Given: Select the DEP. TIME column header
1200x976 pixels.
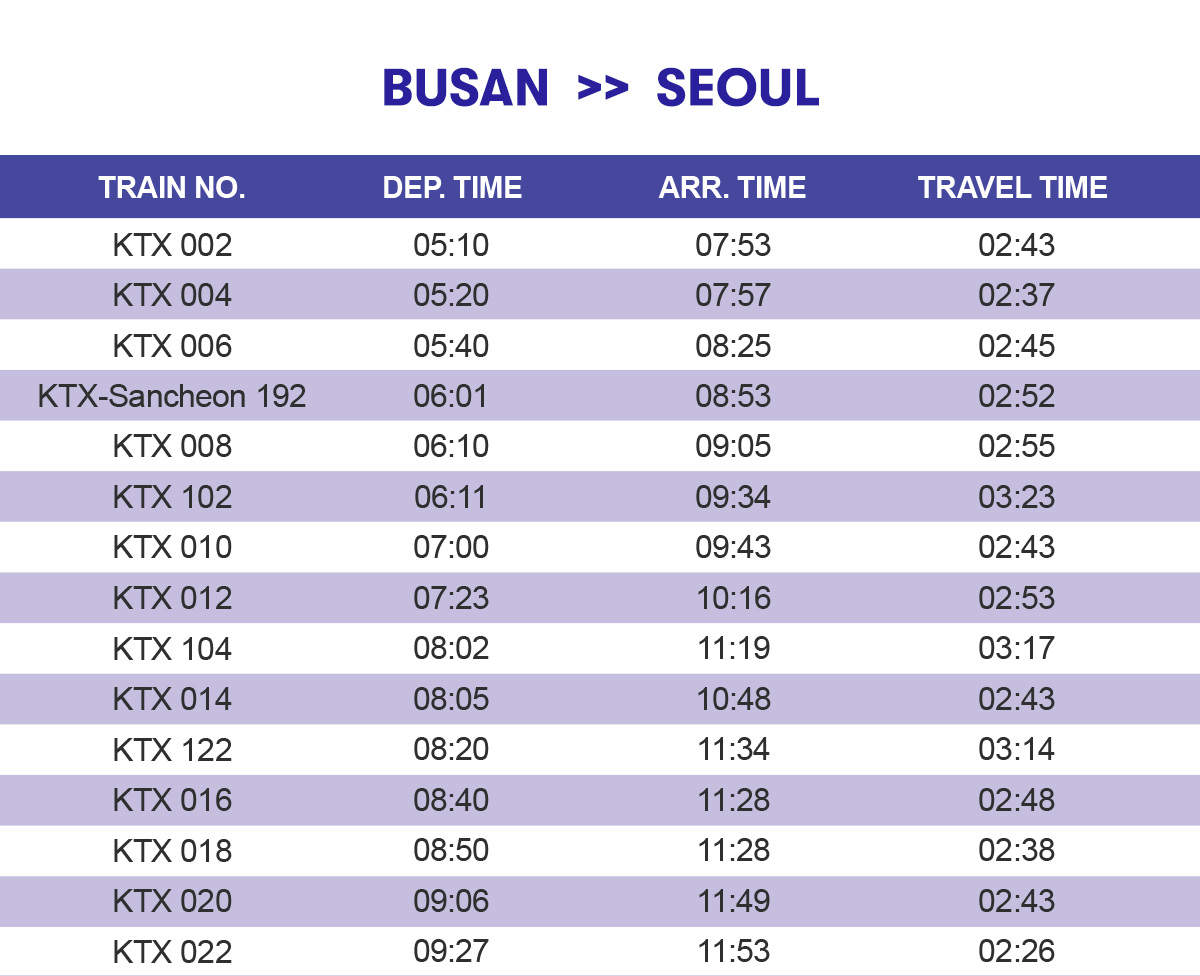Looking at the screenshot, I should [x=452, y=187].
